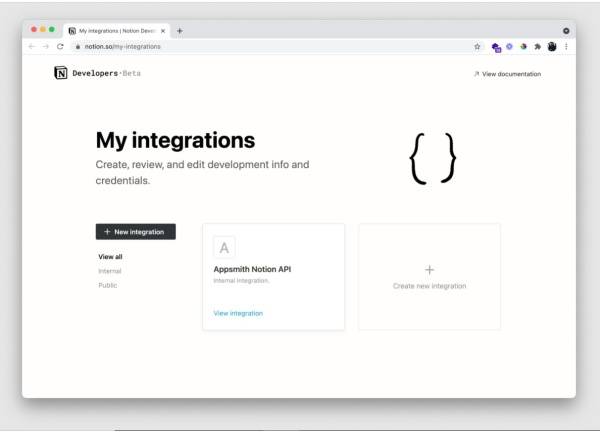Click the red close window button
This screenshot has height=432, width=600.
point(34,29)
